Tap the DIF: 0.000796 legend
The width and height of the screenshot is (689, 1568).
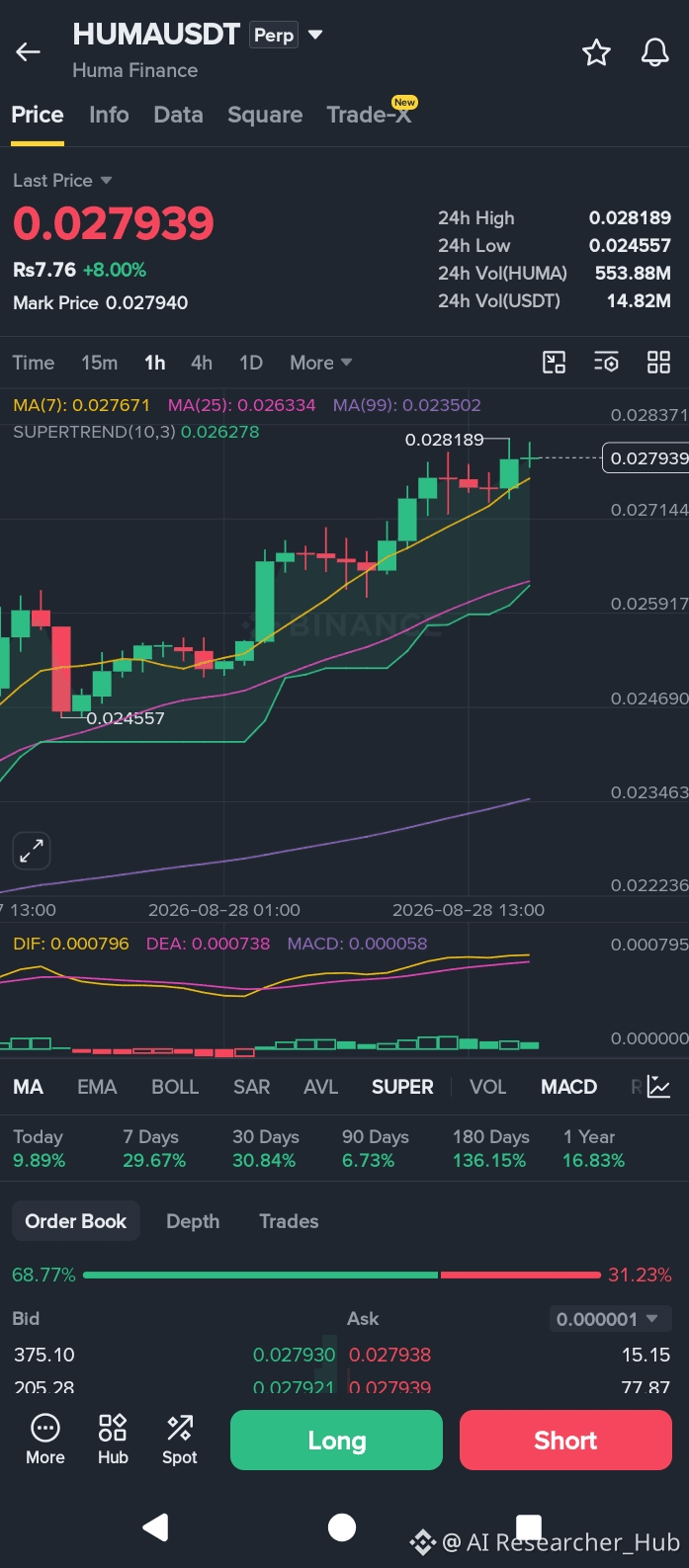[71, 944]
